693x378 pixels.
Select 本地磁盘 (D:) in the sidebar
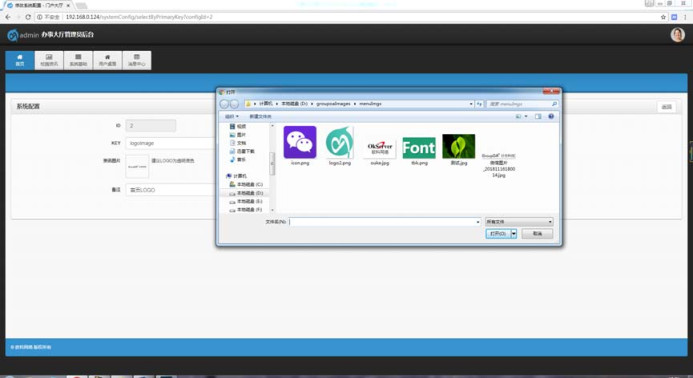pos(246,193)
